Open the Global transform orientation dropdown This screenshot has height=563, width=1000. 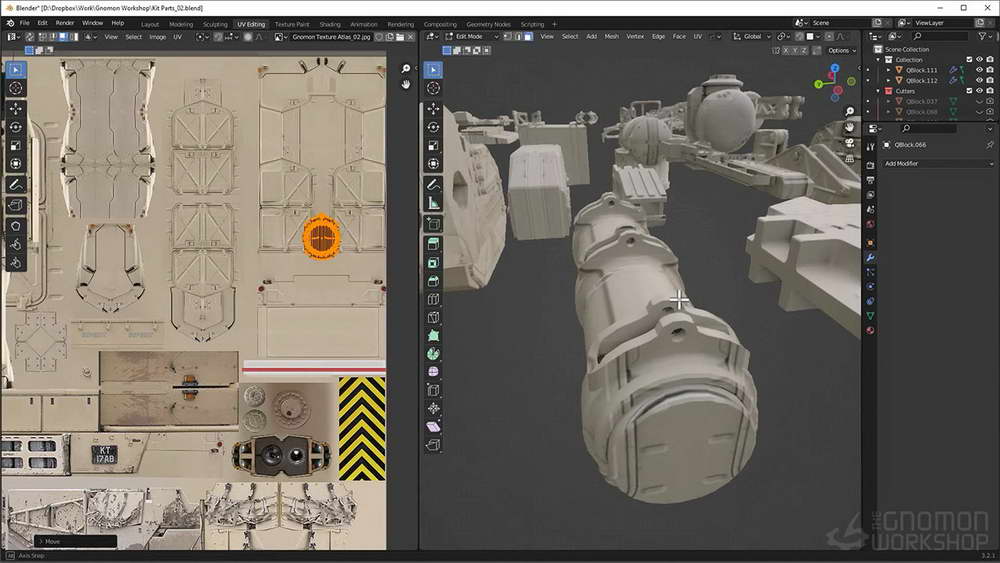coord(753,36)
